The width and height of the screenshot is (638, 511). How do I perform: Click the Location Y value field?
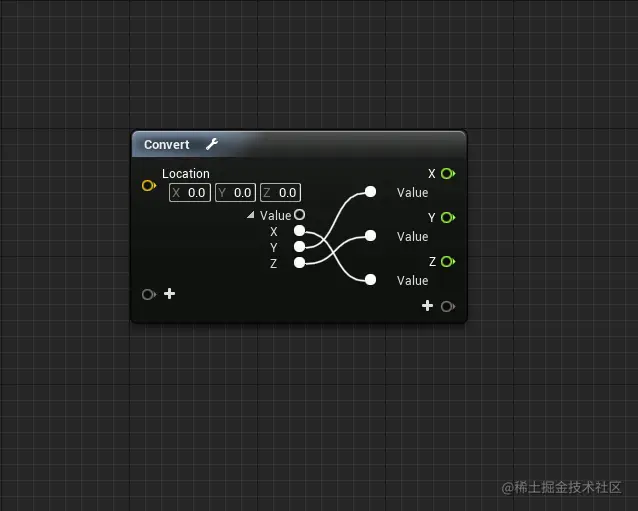[x=235, y=192]
